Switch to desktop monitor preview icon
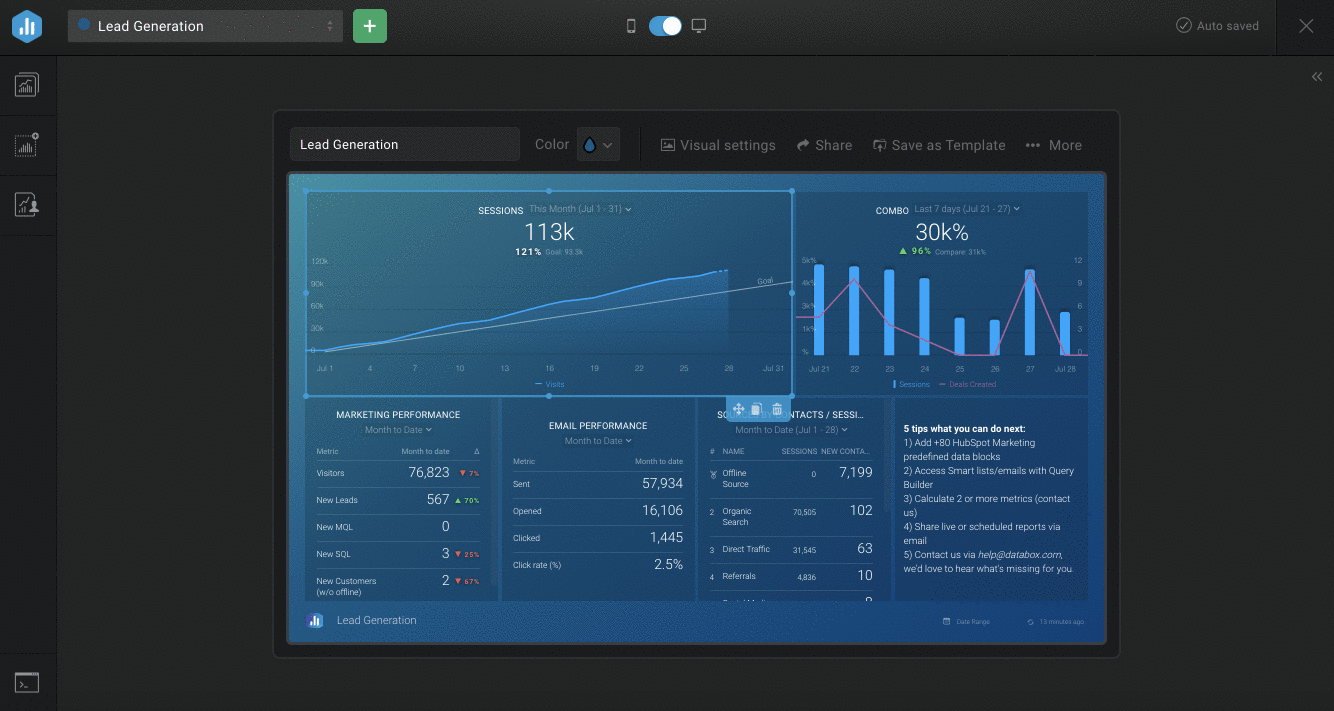This screenshot has height=711, width=1334. point(699,26)
